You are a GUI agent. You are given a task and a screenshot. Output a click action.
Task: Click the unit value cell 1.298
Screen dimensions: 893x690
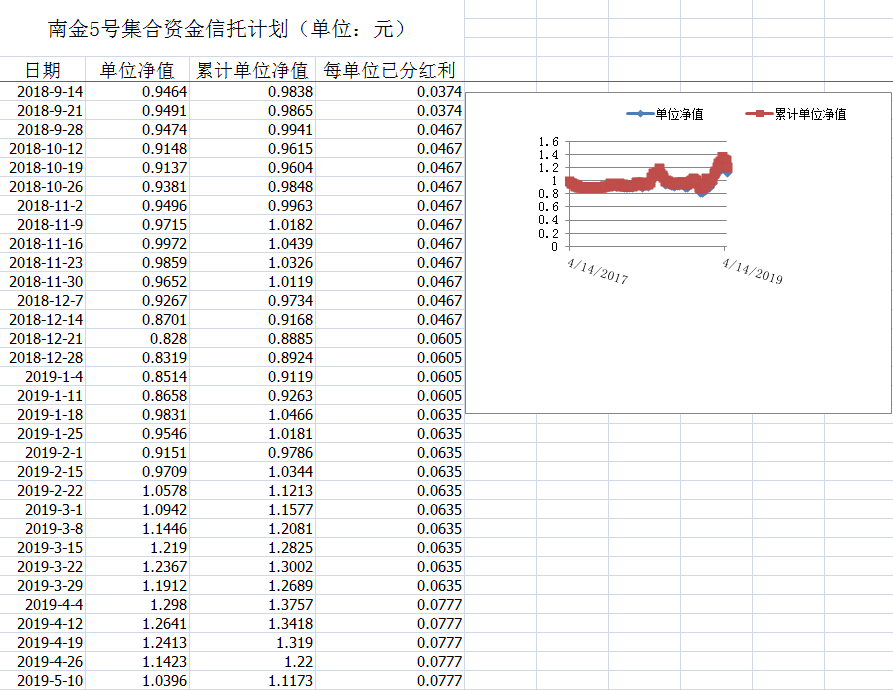pos(137,605)
